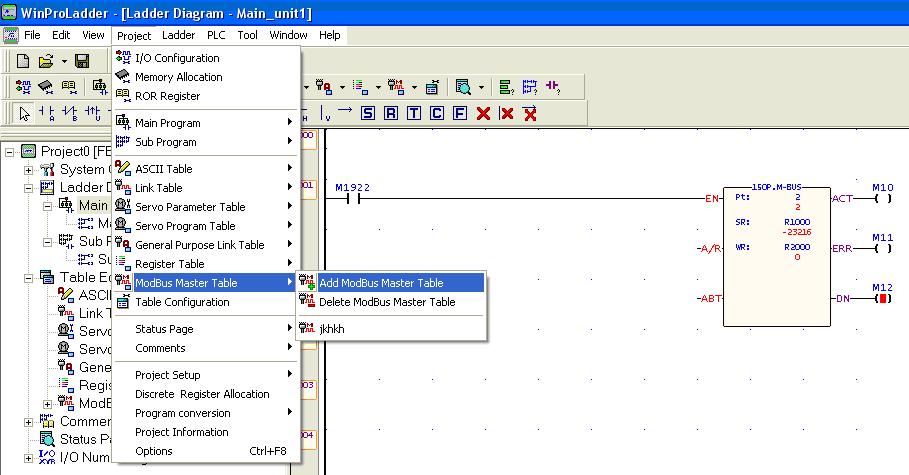This screenshot has width=909, height=475.
Task: Select the Counter C tool
Action: click(437, 113)
